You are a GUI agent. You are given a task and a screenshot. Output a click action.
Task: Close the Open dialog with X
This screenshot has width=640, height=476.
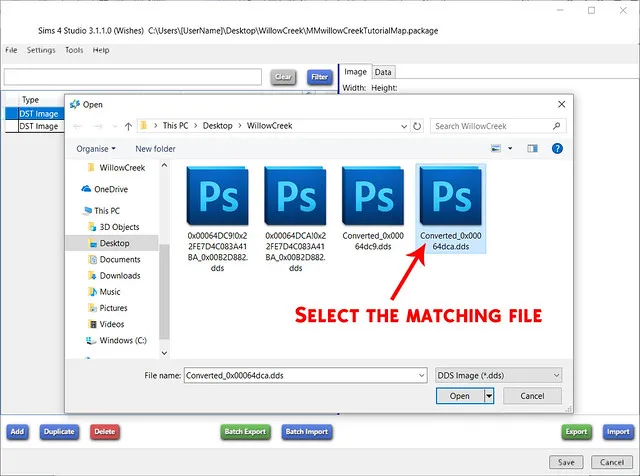[562, 104]
